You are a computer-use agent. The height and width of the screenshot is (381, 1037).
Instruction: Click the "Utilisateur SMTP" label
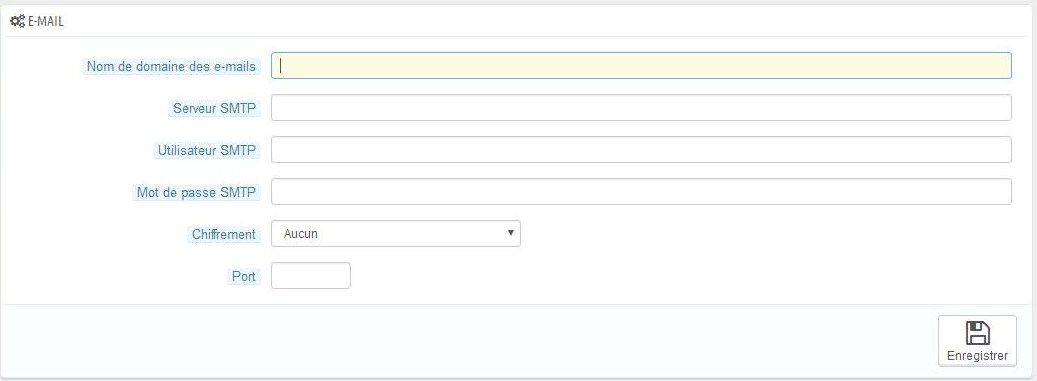click(206, 151)
